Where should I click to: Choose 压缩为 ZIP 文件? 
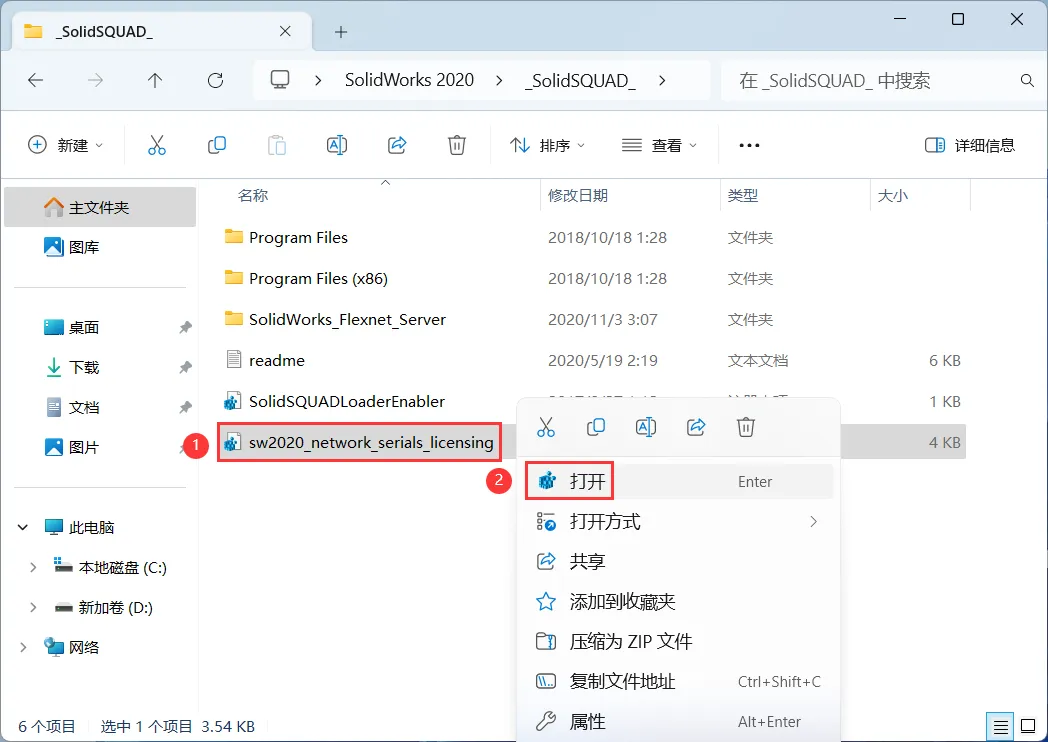(x=678, y=642)
